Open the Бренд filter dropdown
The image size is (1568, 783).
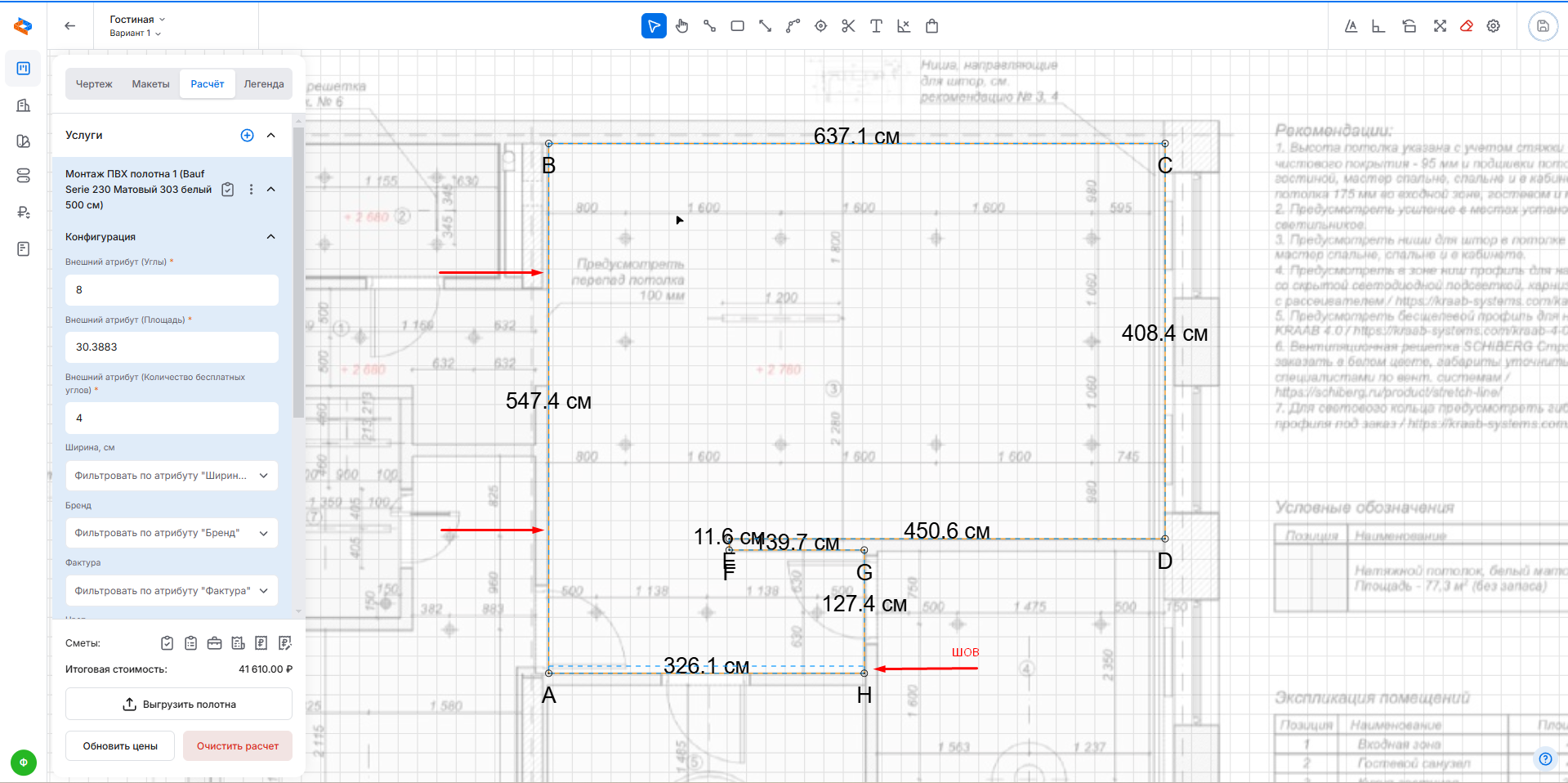tap(172, 533)
